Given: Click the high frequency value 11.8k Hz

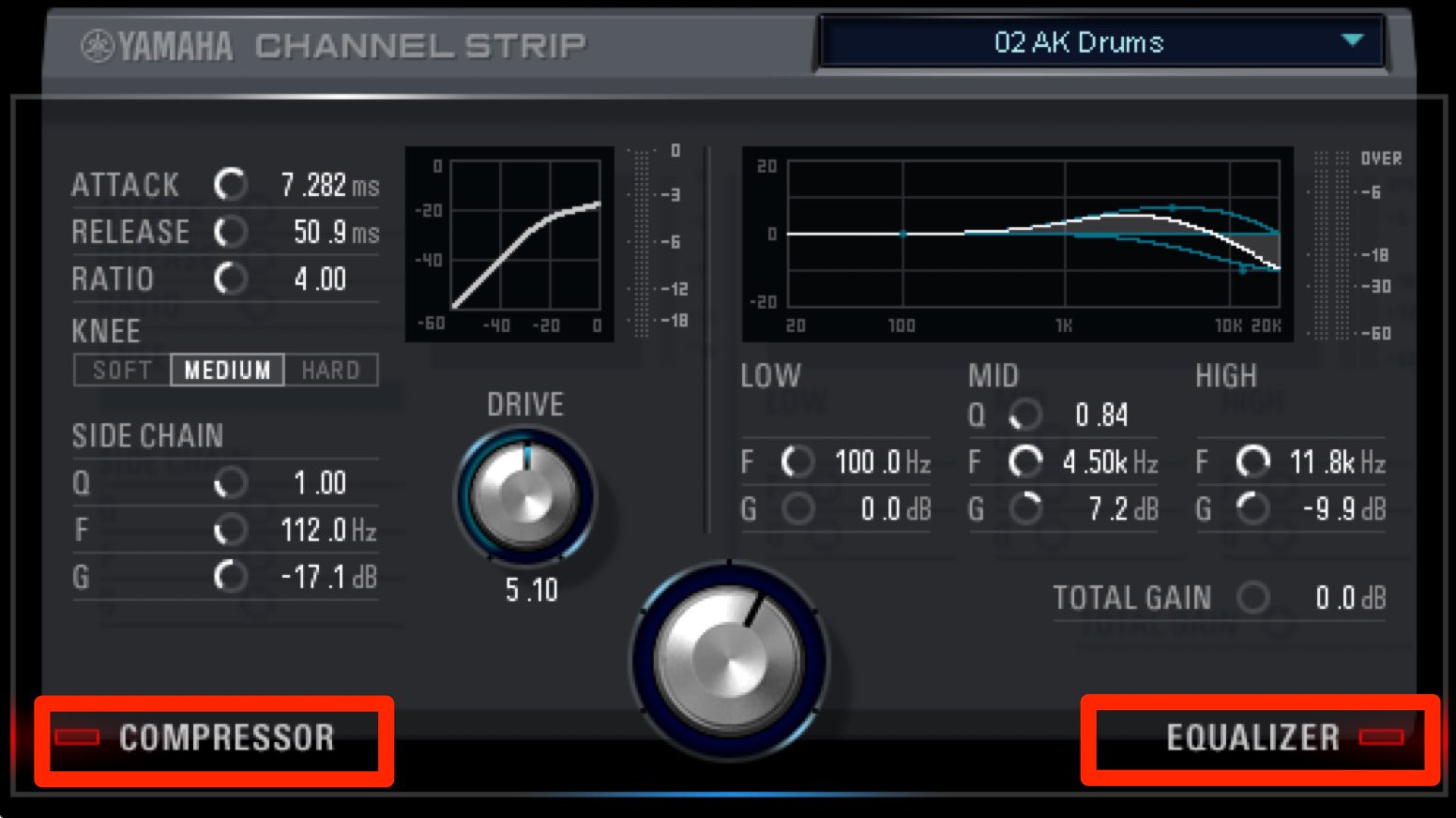Looking at the screenshot, I should click(1338, 462).
